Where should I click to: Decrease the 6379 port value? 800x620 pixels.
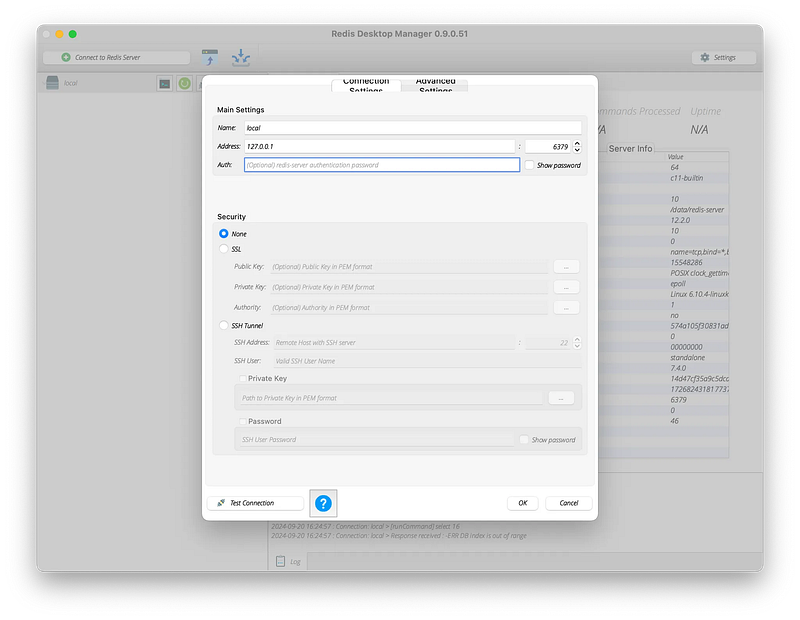(577, 150)
